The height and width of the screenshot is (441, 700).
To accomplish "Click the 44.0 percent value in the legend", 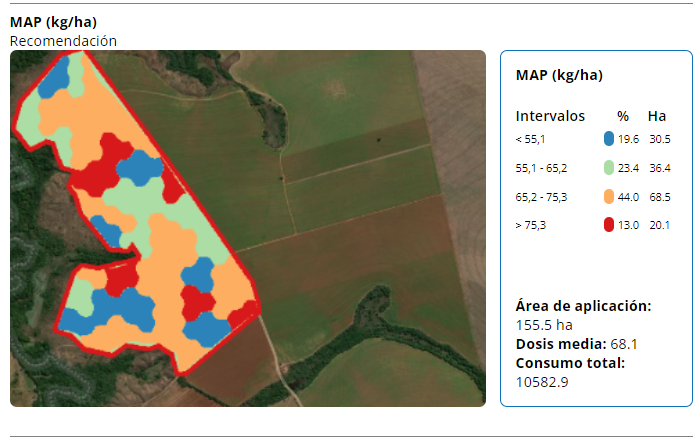I will [629, 197].
